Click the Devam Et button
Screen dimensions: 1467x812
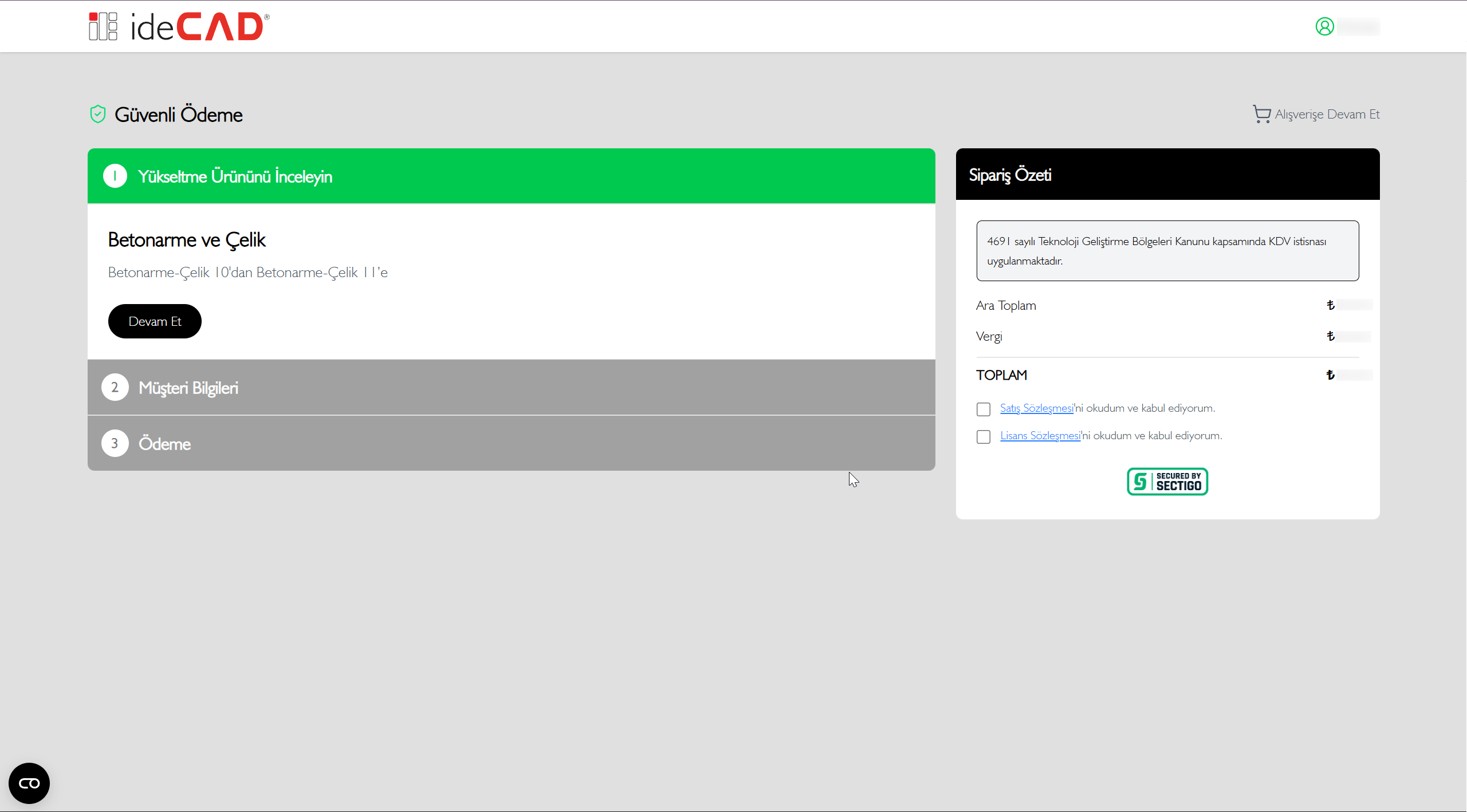(x=155, y=321)
